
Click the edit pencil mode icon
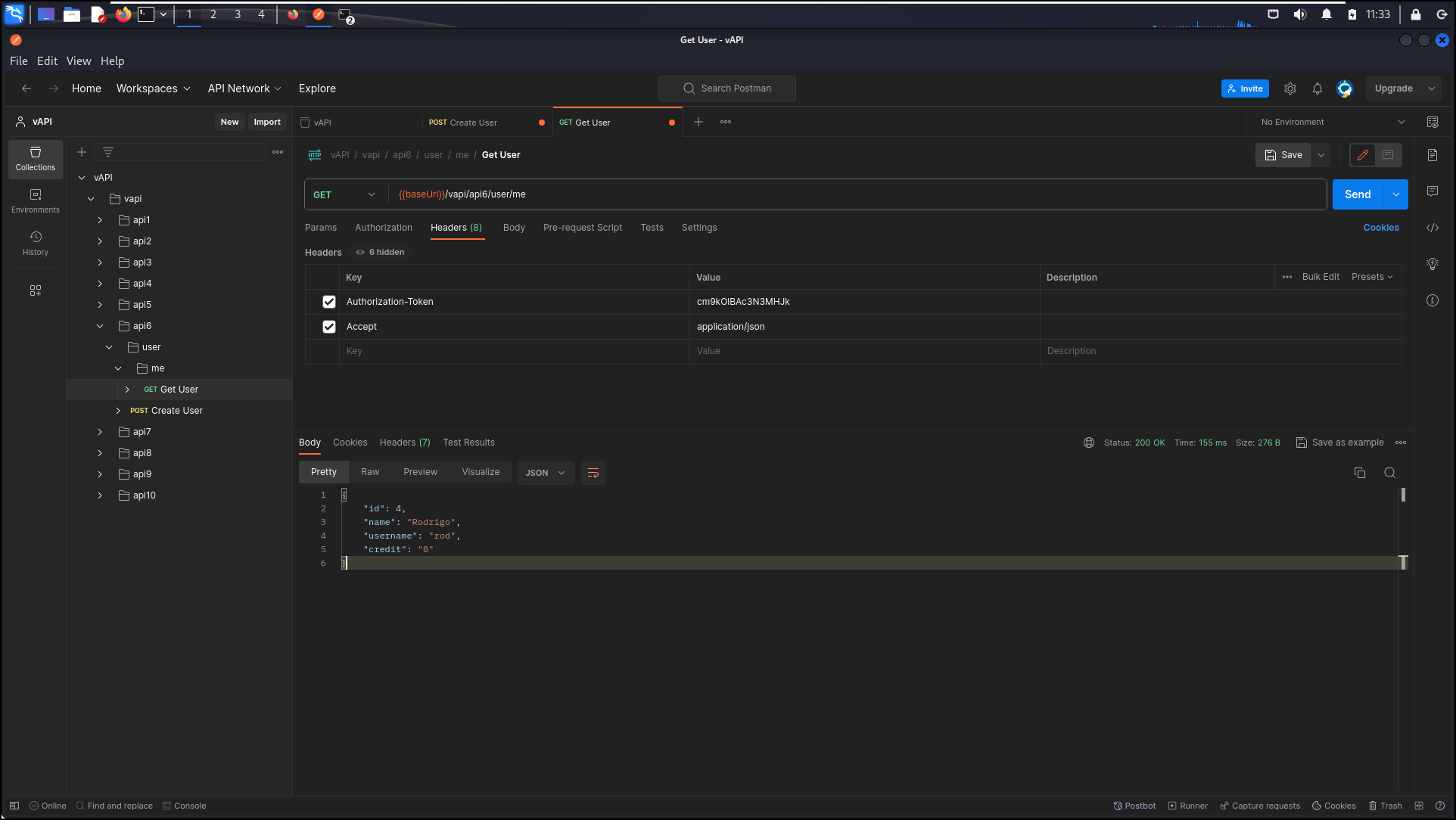[1363, 155]
